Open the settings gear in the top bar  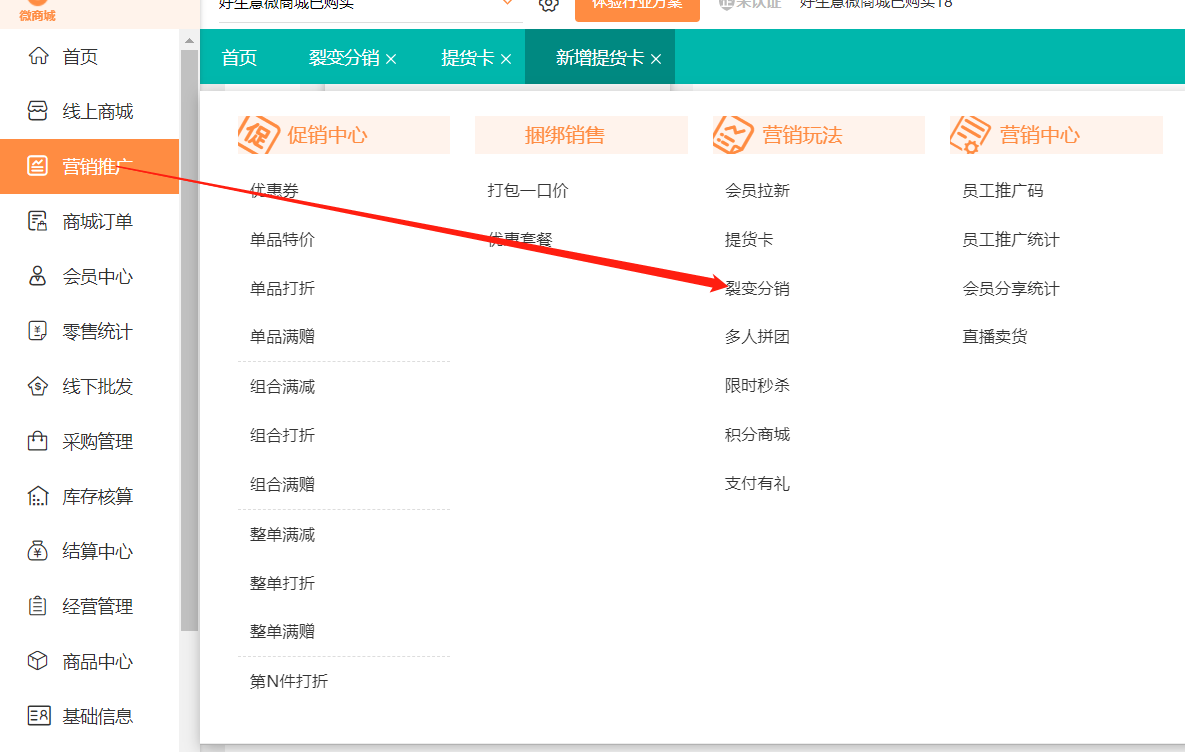pyautogui.click(x=548, y=5)
